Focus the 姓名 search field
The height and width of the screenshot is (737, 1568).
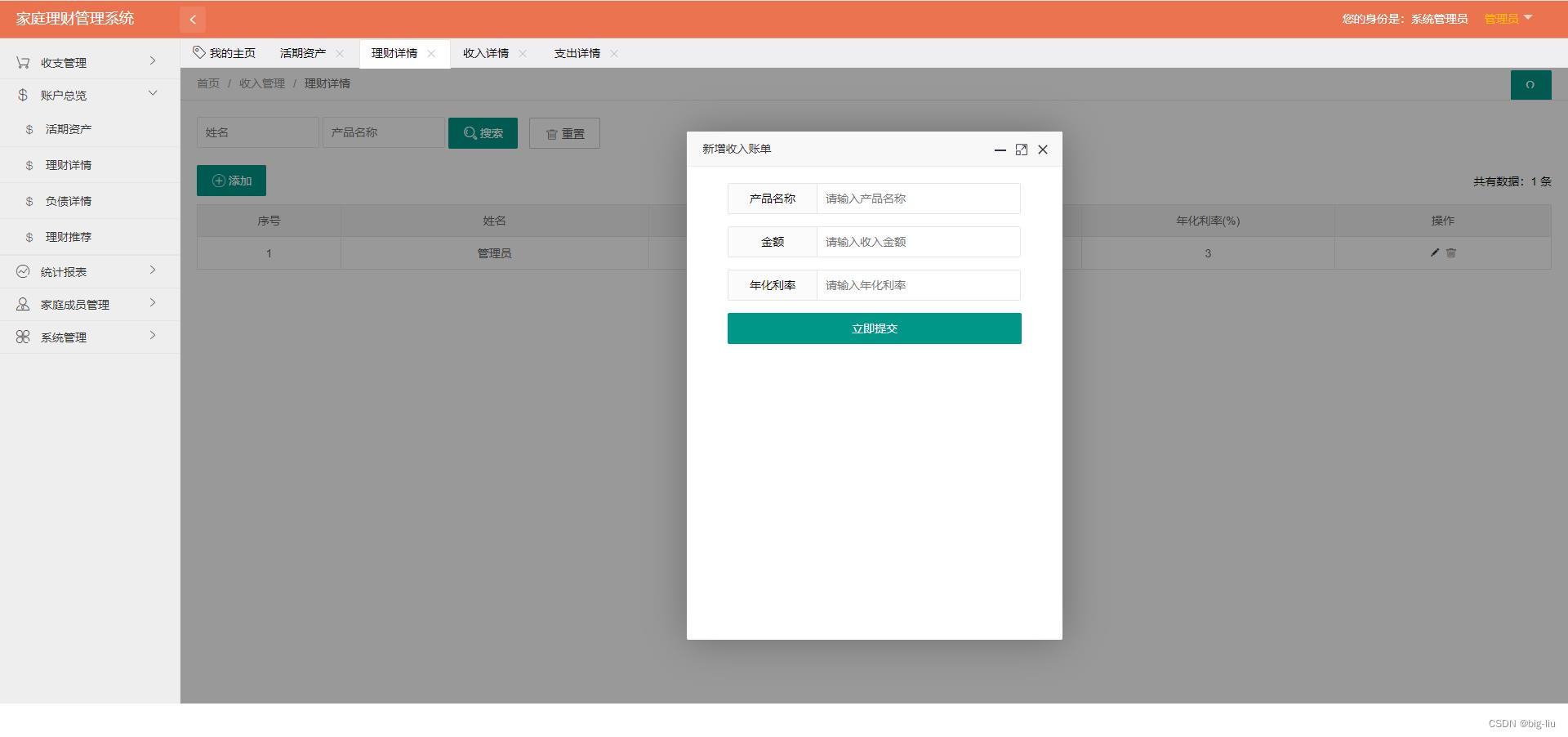[x=258, y=132]
